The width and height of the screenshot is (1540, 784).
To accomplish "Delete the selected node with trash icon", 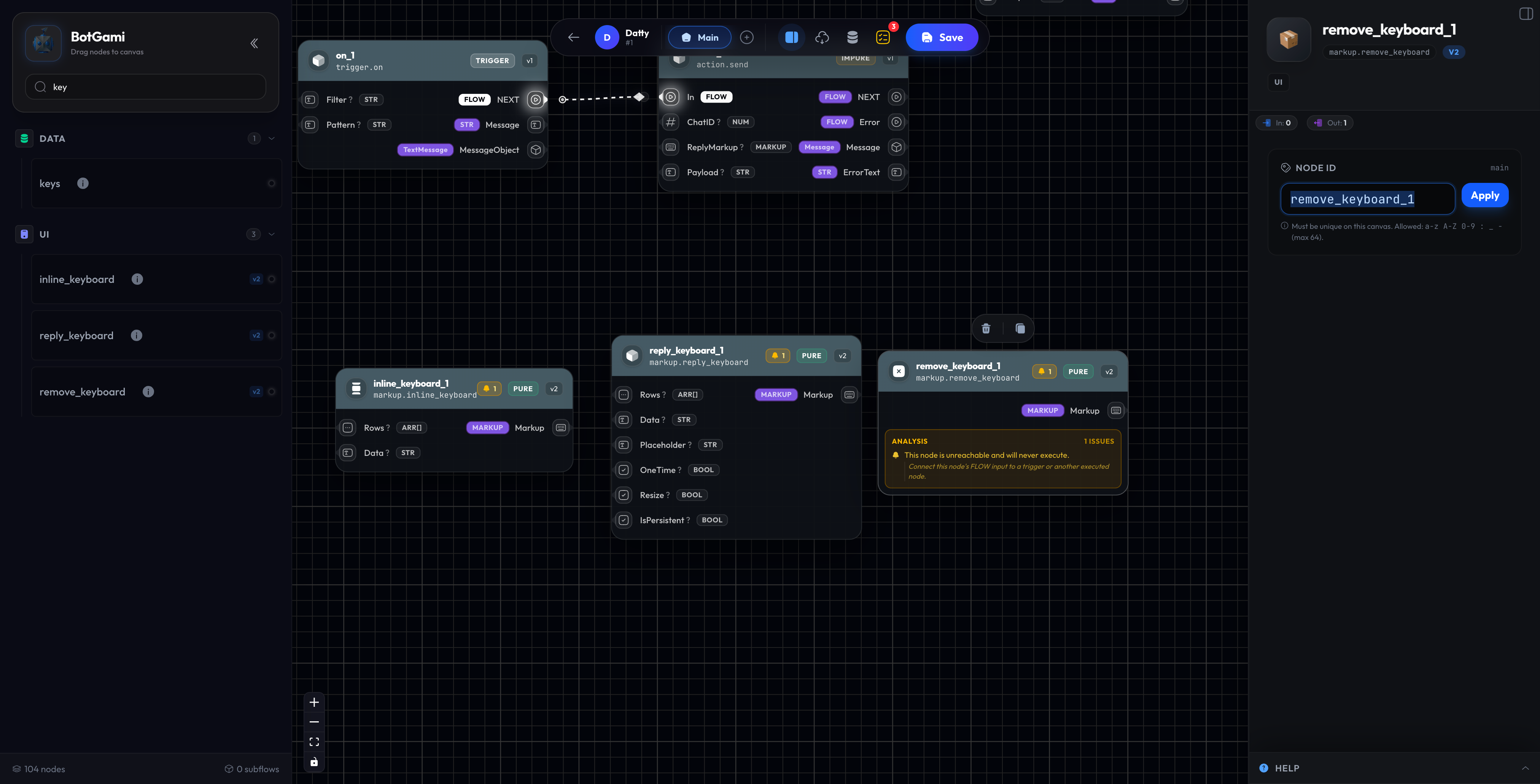I will [986, 328].
